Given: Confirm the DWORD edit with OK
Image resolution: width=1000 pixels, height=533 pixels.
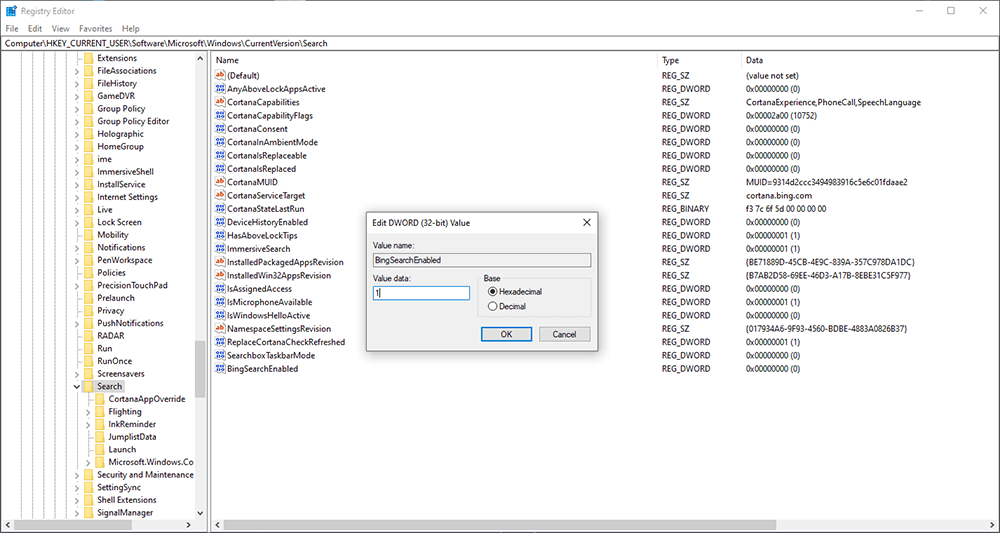Looking at the screenshot, I should coord(506,334).
